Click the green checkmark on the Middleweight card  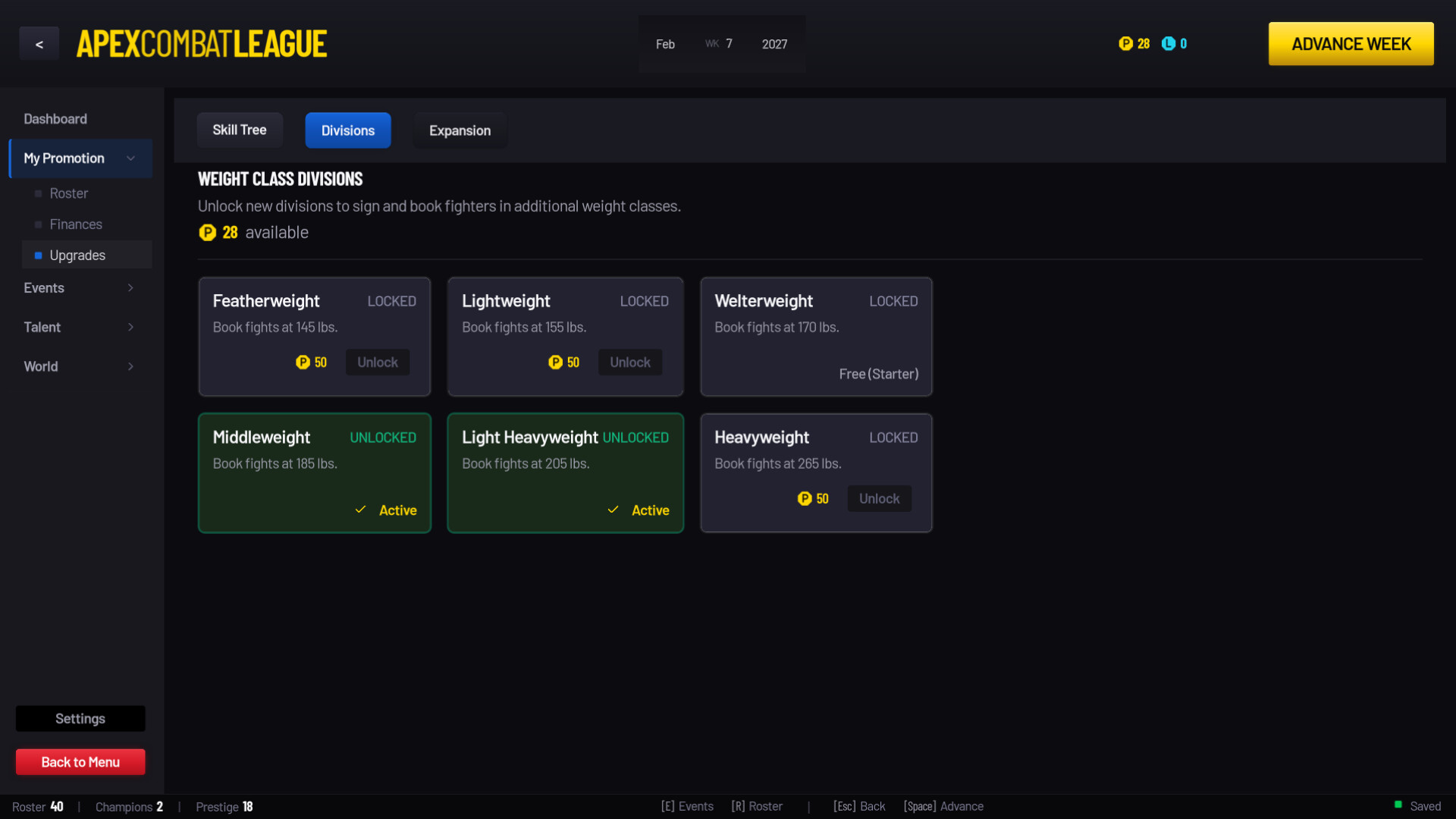pyautogui.click(x=360, y=510)
